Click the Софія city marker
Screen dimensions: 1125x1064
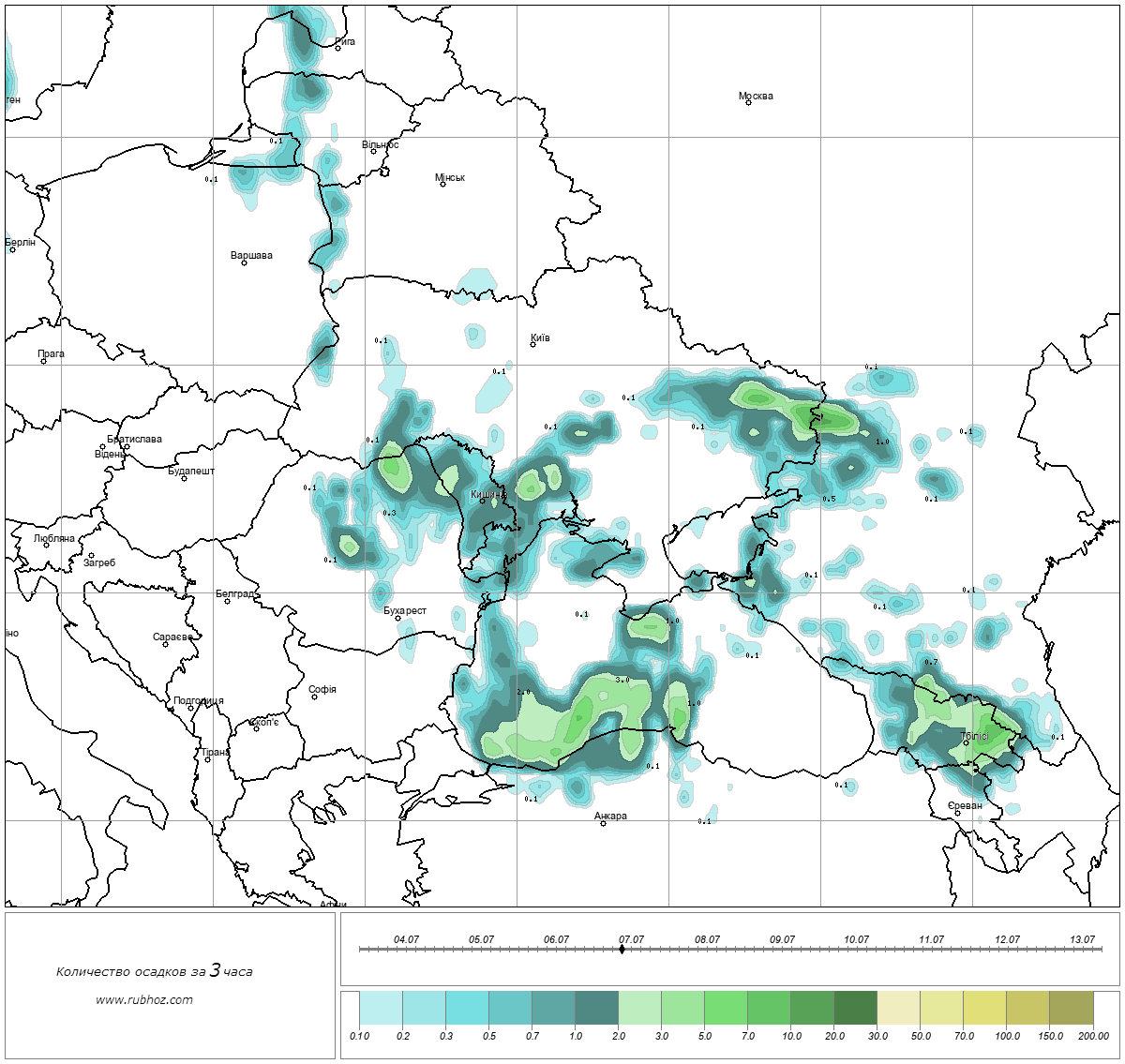click(x=315, y=697)
